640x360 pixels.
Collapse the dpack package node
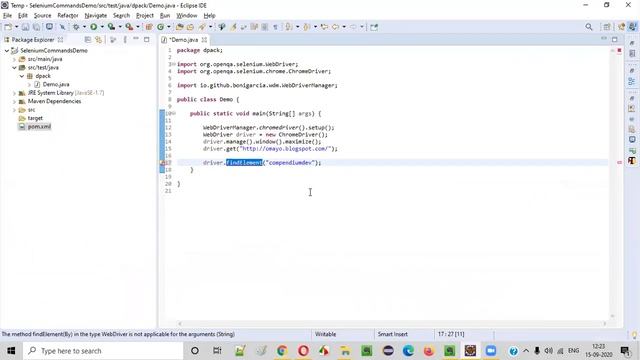(x=22, y=76)
